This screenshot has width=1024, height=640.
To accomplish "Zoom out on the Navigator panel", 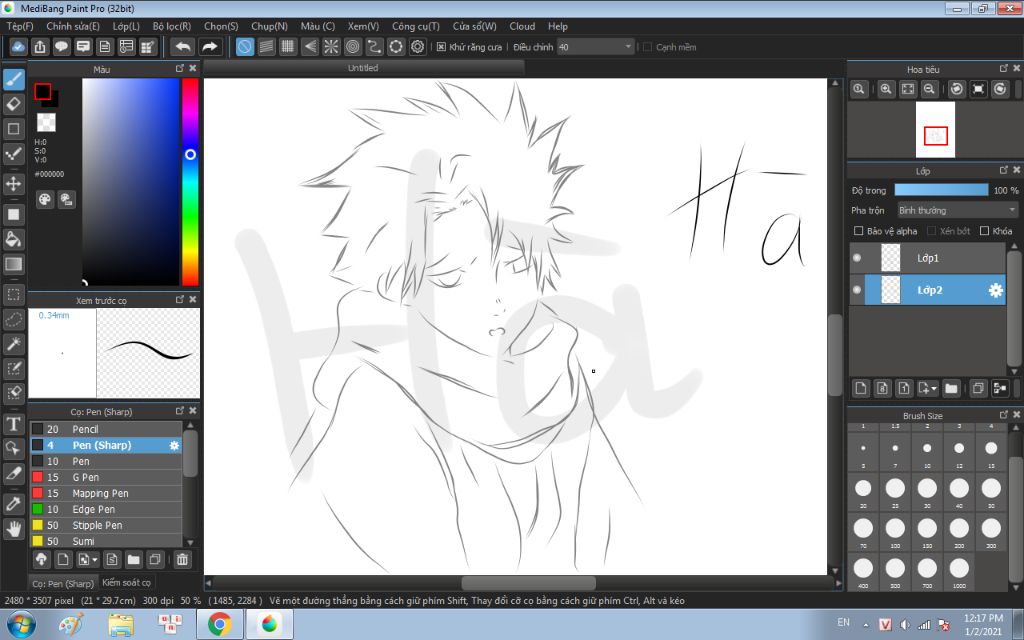I will (x=929, y=89).
